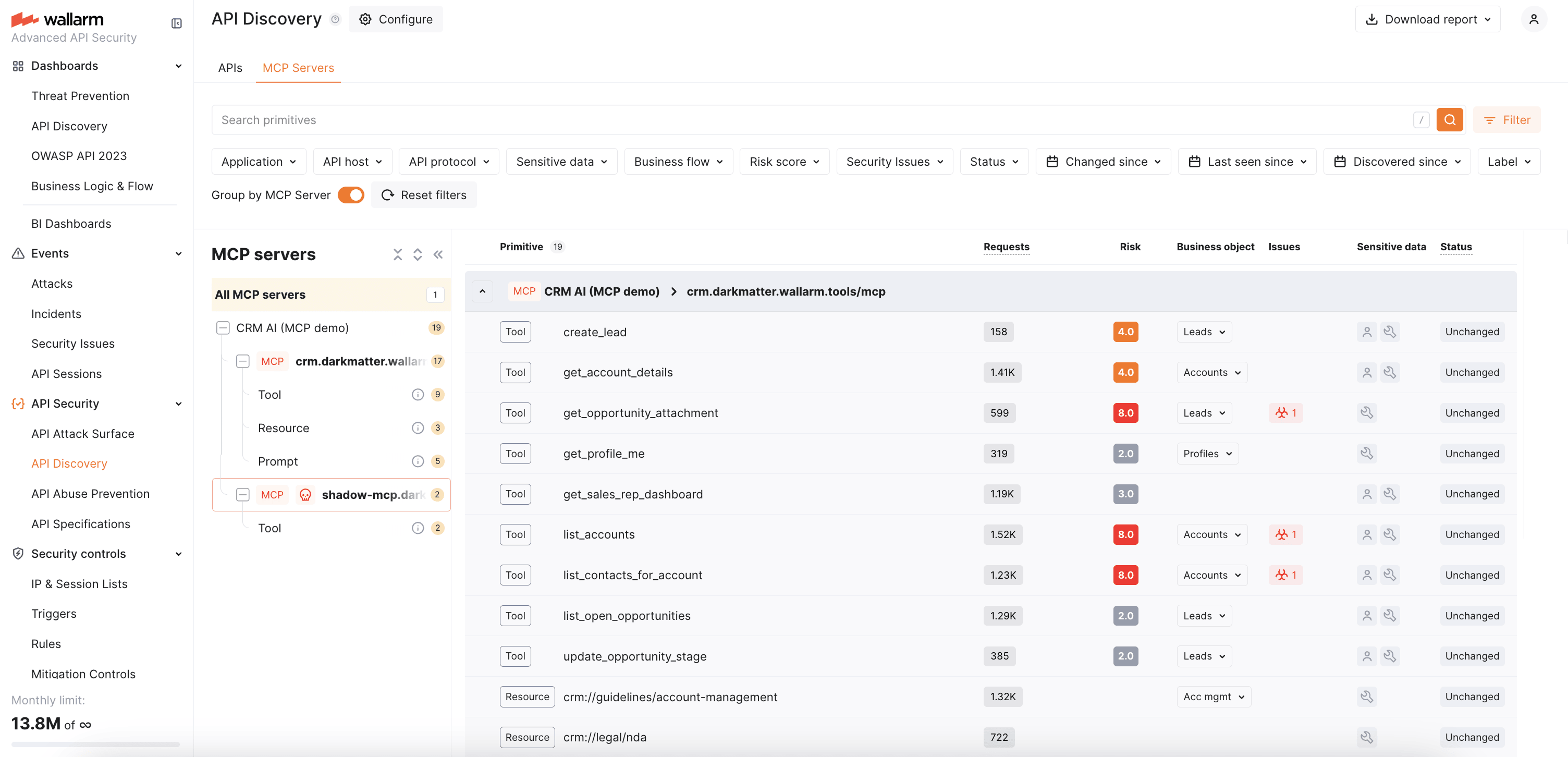This screenshot has width=1568, height=757.
Task: Open the Risk score filter dropdown
Action: click(784, 162)
